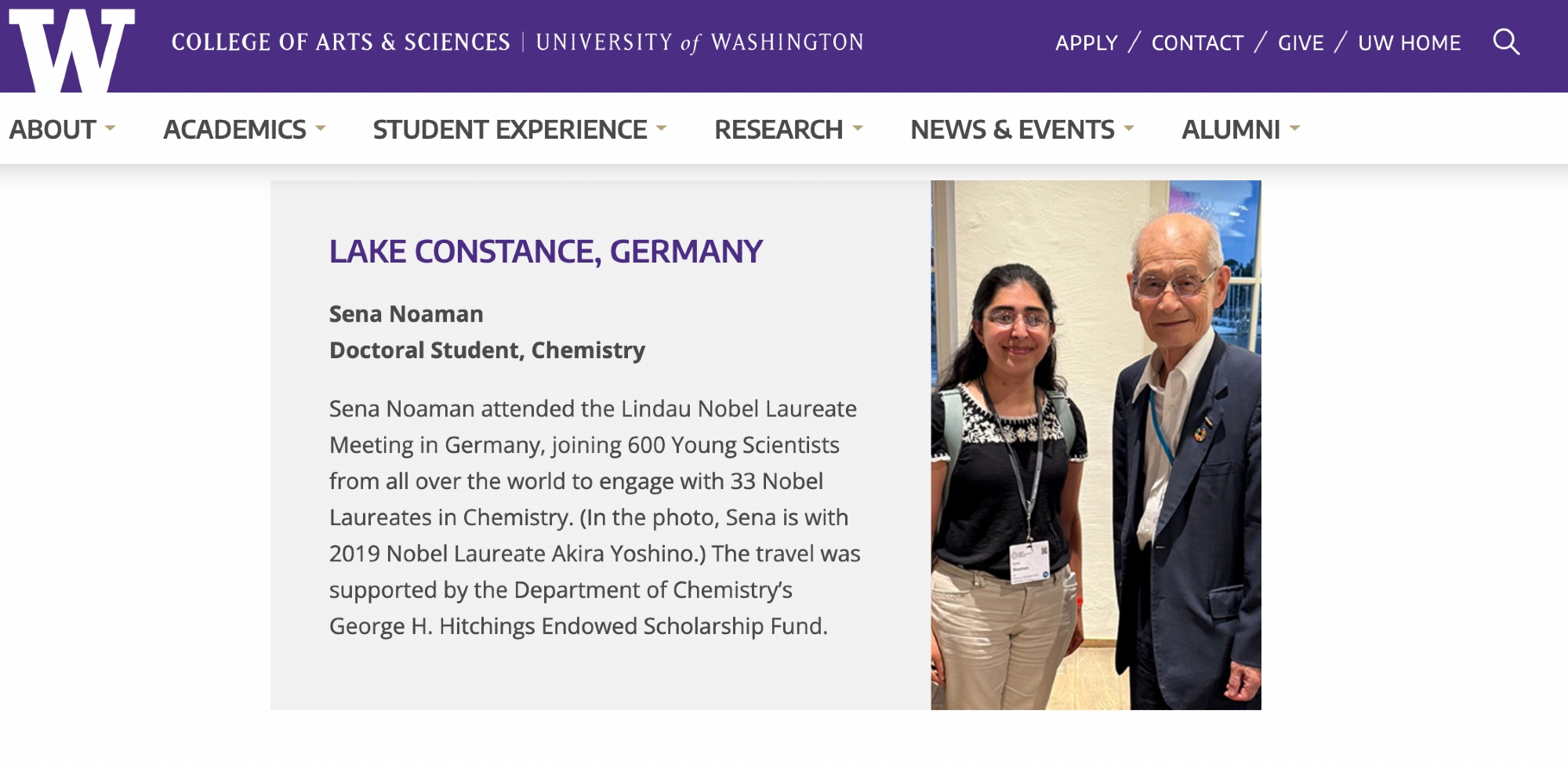Viewport: 1568px width, 765px height.
Task: Open the Research menu
Action: click(x=778, y=129)
